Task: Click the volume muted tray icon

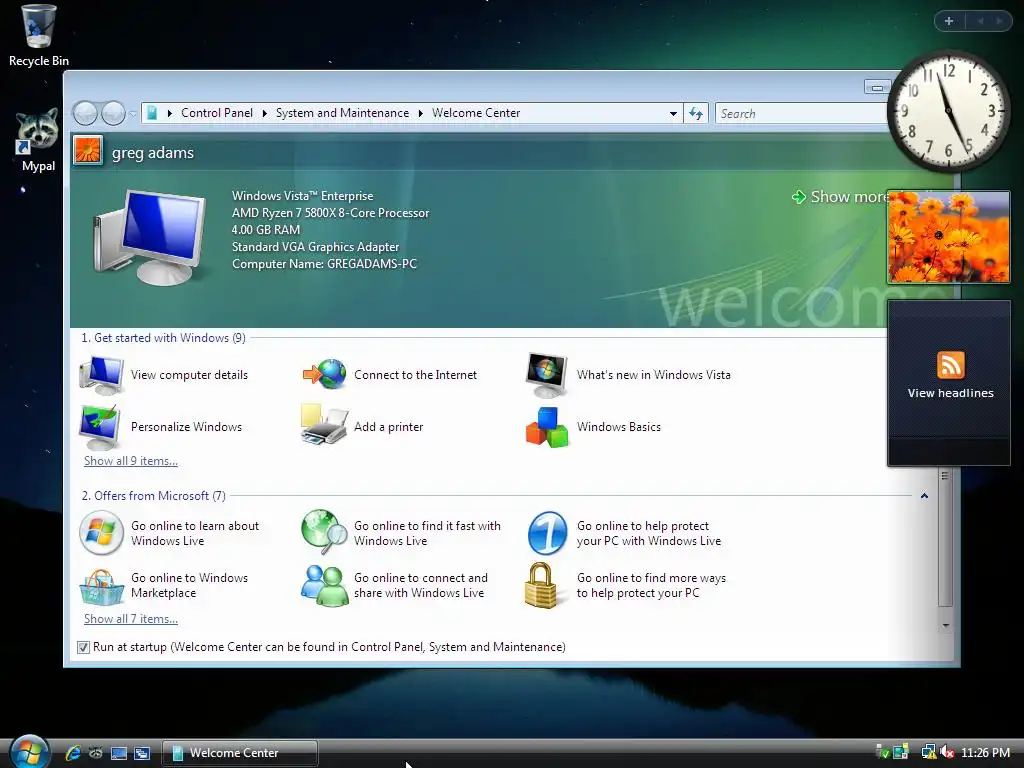Action: tap(948, 752)
